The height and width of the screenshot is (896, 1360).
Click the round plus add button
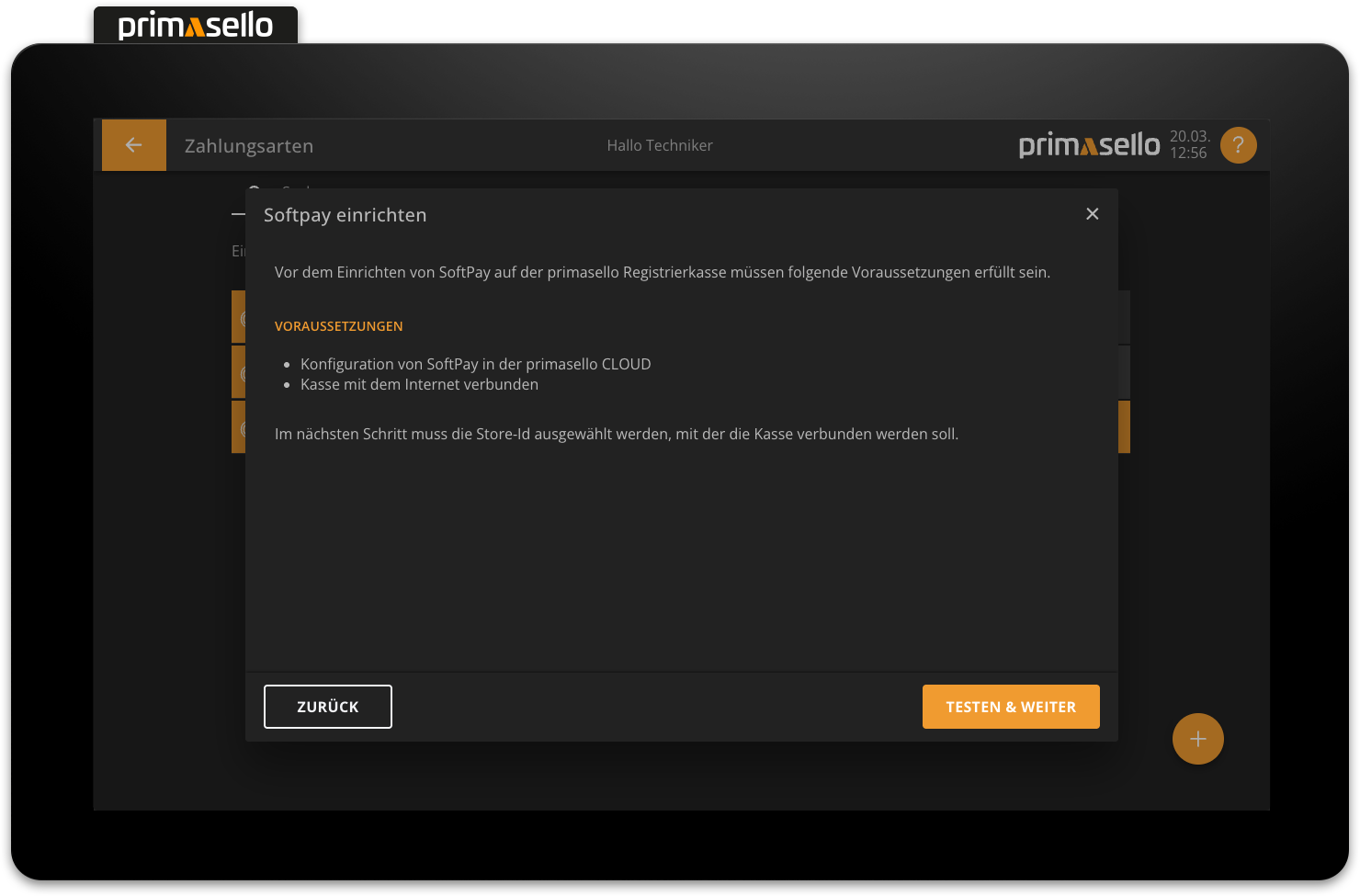pos(1197,739)
